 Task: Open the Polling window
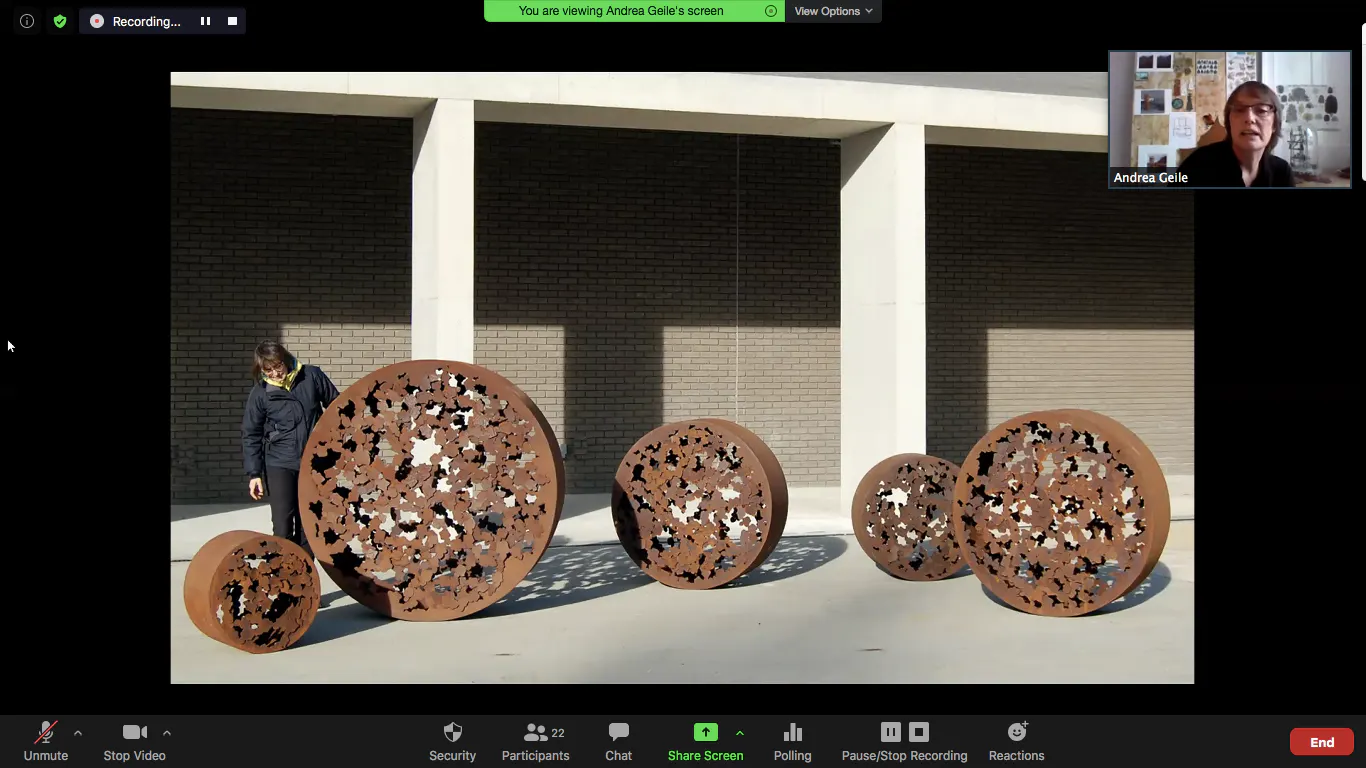tap(792, 741)
